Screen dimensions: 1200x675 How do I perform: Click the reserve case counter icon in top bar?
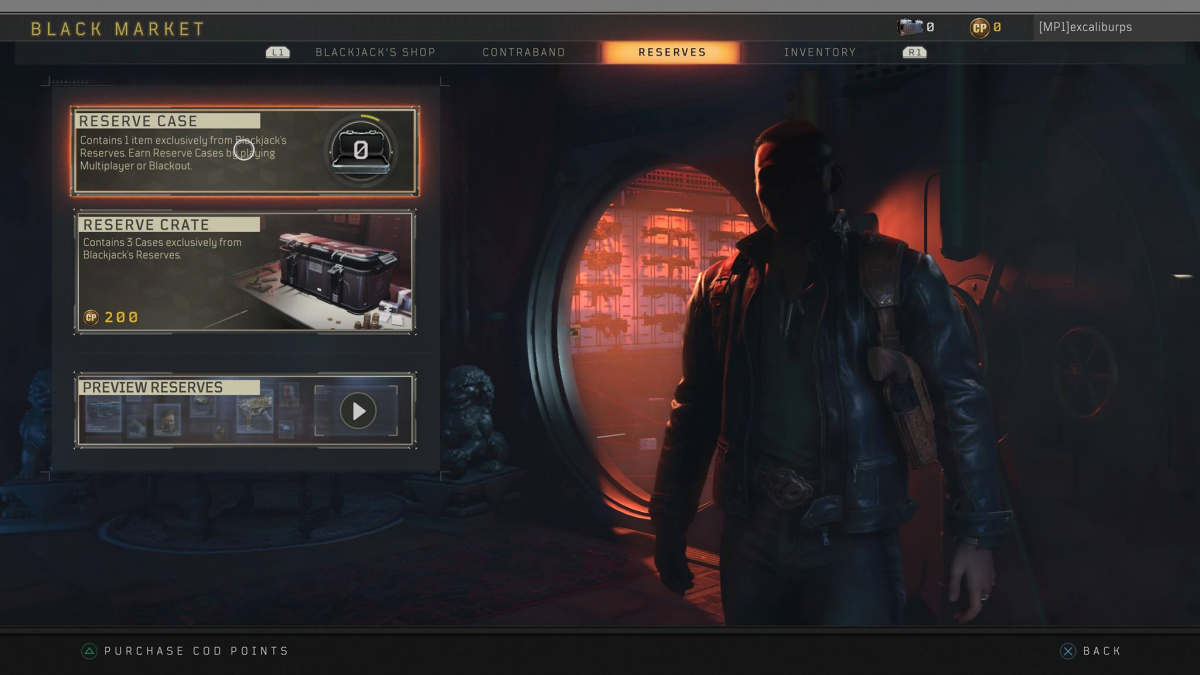pyautogui.click(x=910, y=27)
